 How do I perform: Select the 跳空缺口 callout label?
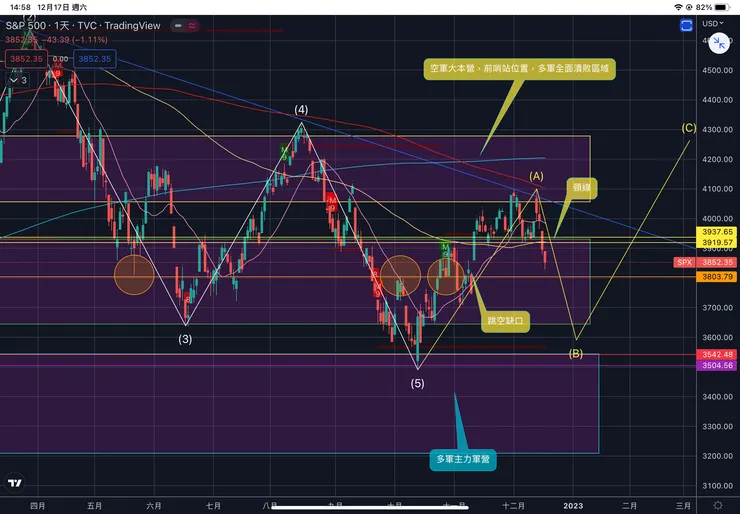point(505,321)
